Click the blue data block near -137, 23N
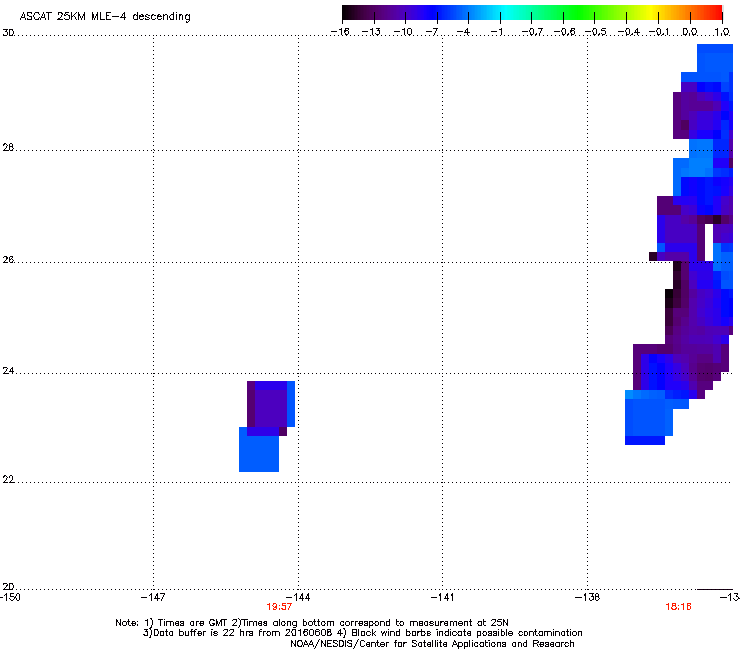 tap(648, 417)
